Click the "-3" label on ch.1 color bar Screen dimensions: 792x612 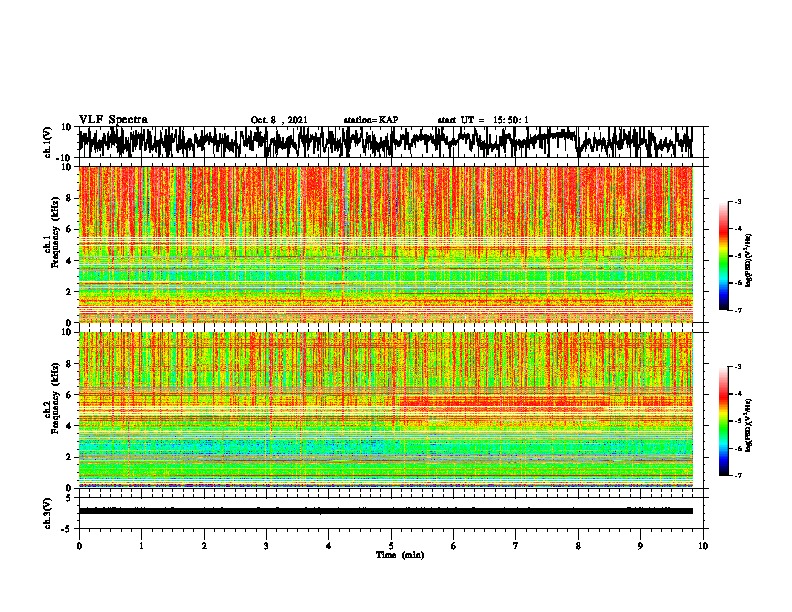pyautogui.click(x=738, y=201)
